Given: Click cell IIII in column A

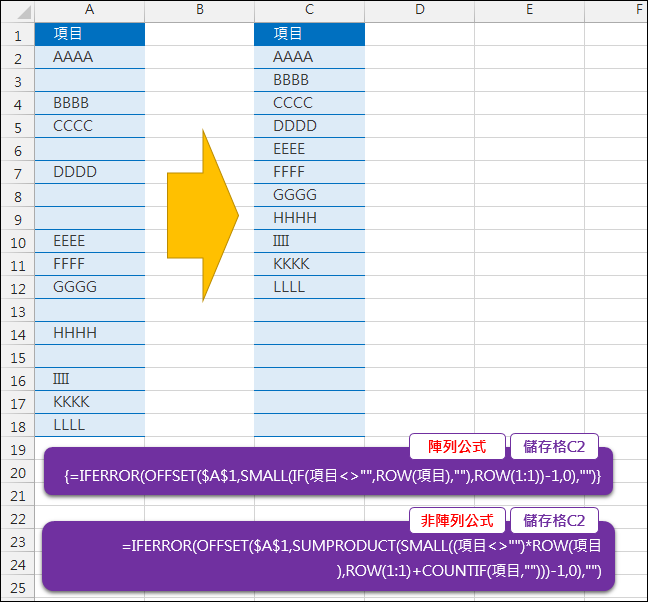Looking at the screenshot, I should pyautogui.click(x=90, y=379).
